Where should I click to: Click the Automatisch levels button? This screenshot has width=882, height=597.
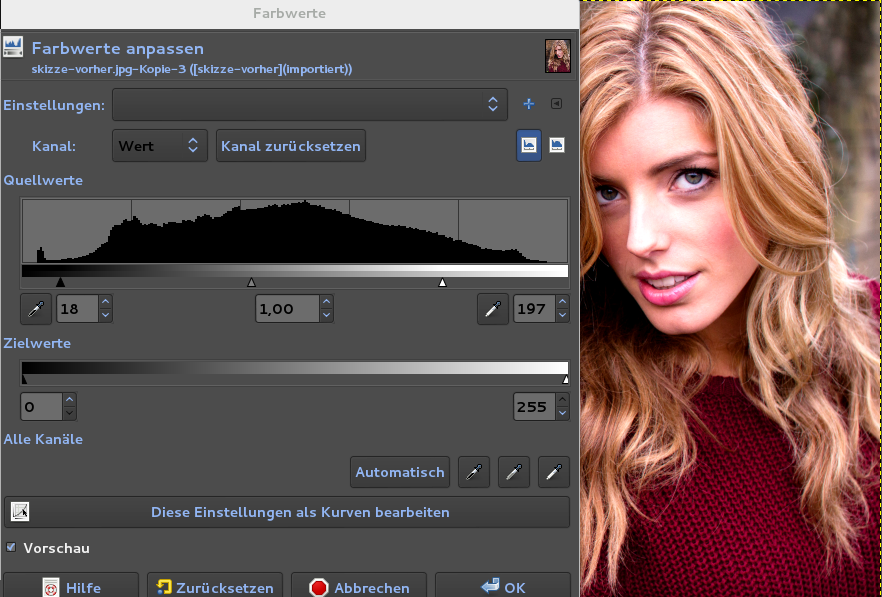pyautogui.click(x=400, y=472)
